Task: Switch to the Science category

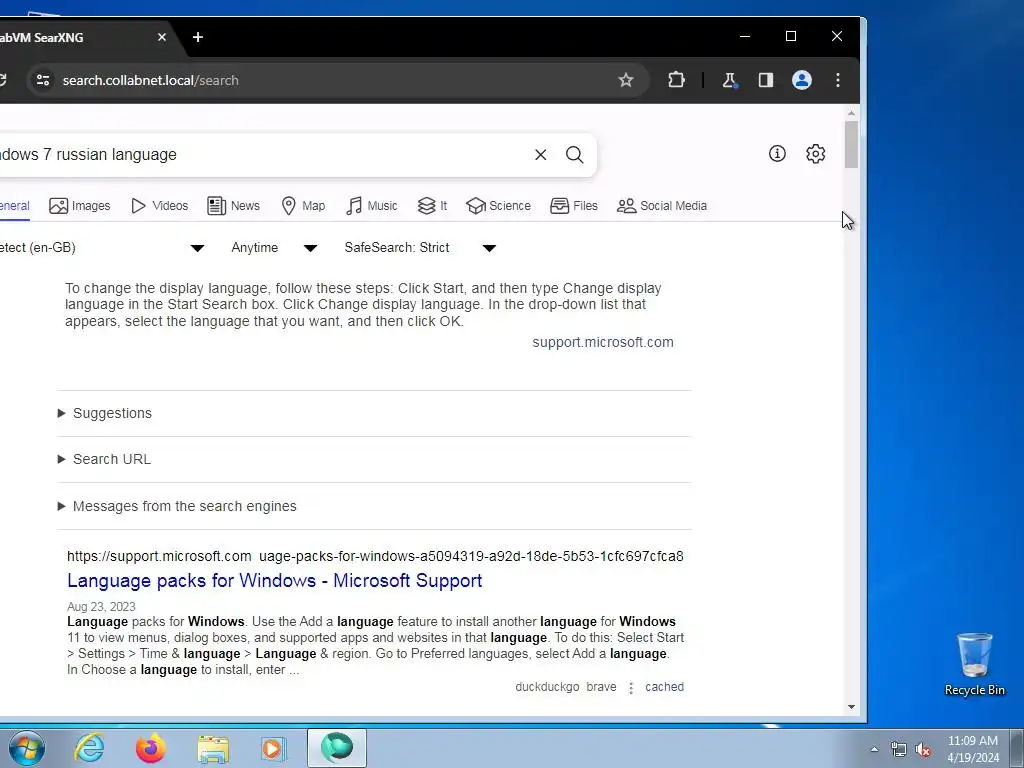Action: tap(498, 206)
